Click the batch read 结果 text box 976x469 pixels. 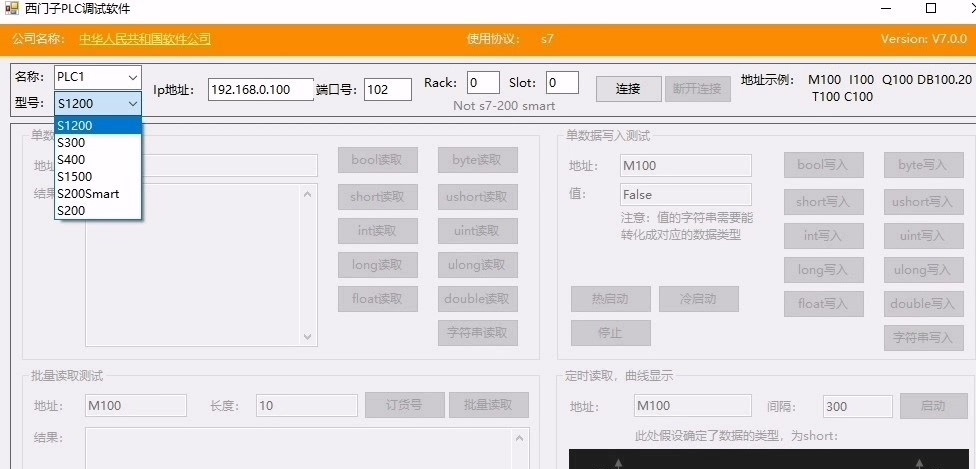pos(307,448)
